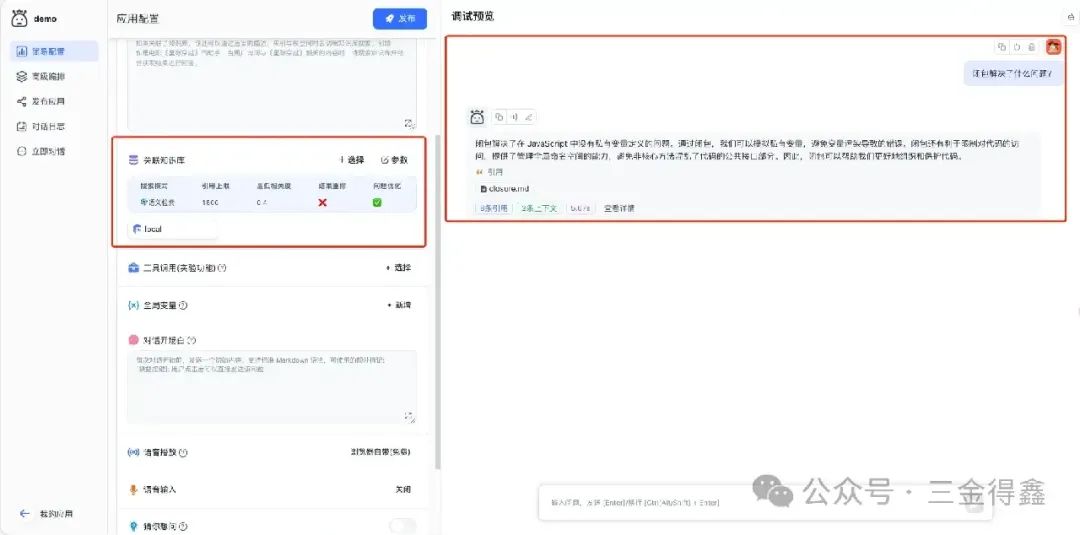Click 新增 next to 全局变量
The width and height of the screenshot is (1080, 535).
(398, 305)
